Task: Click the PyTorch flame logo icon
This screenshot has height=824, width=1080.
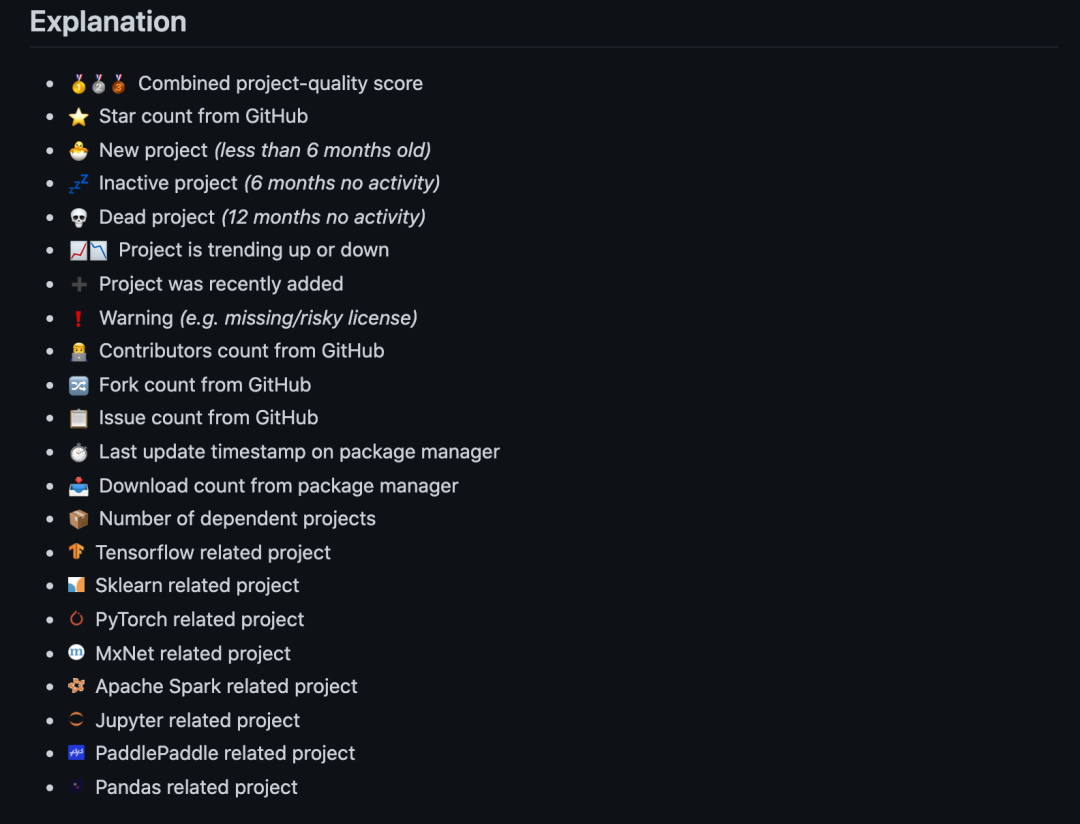Action: click(77, 620)
